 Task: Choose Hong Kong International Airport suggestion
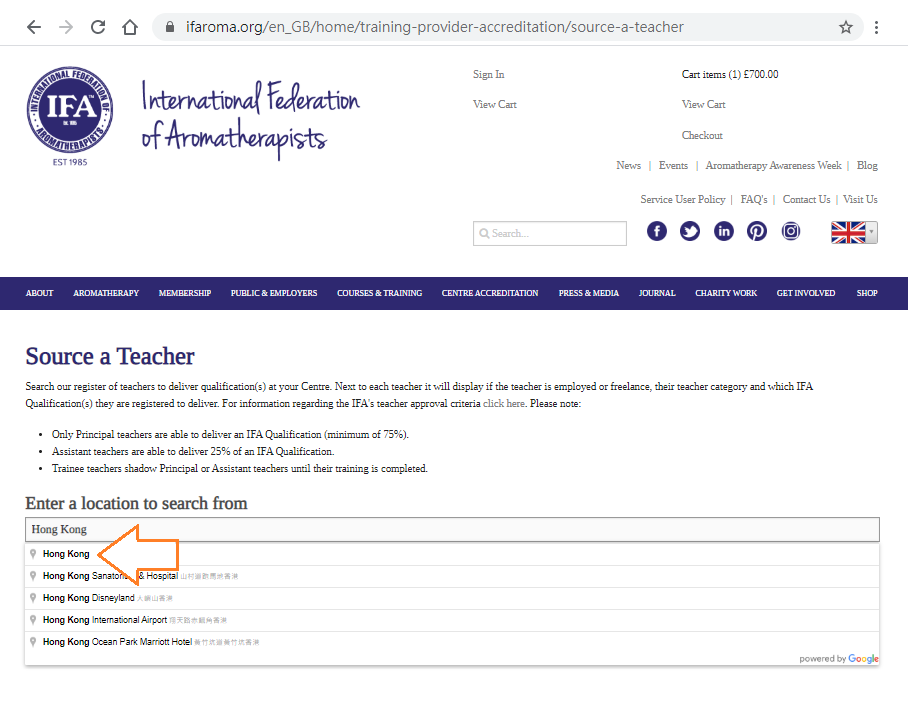(105, 620)
